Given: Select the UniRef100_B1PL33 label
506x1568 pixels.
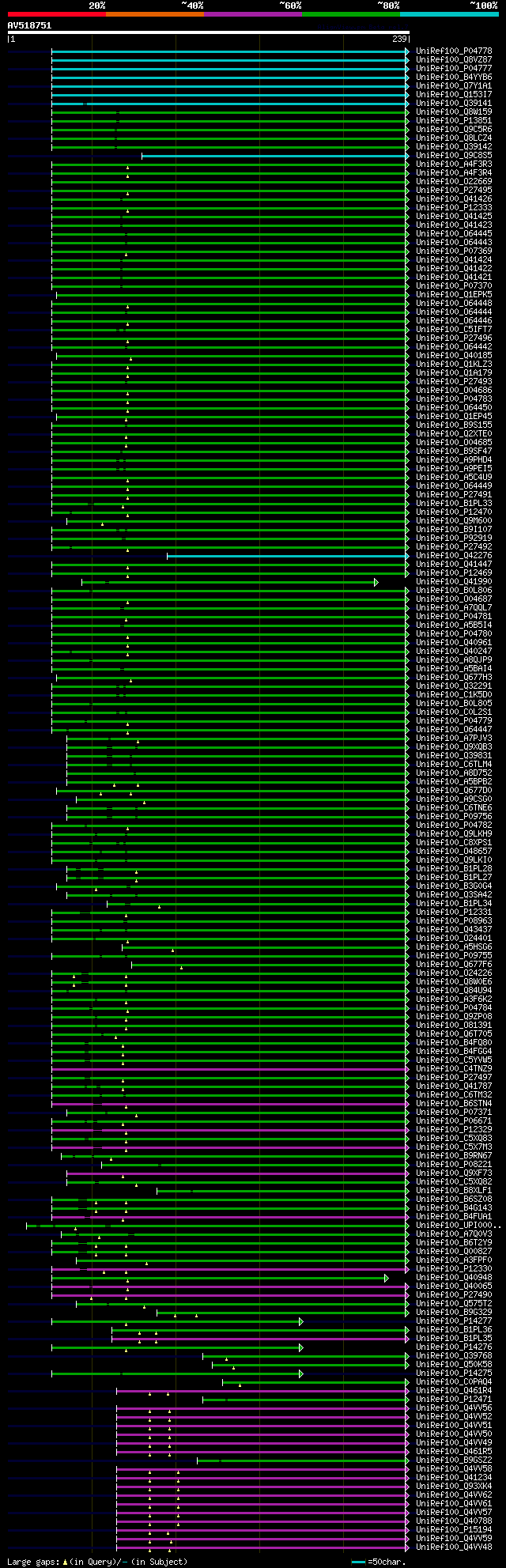Looking at the screenshot, I should pyautogui.click(x=454, y=504).
